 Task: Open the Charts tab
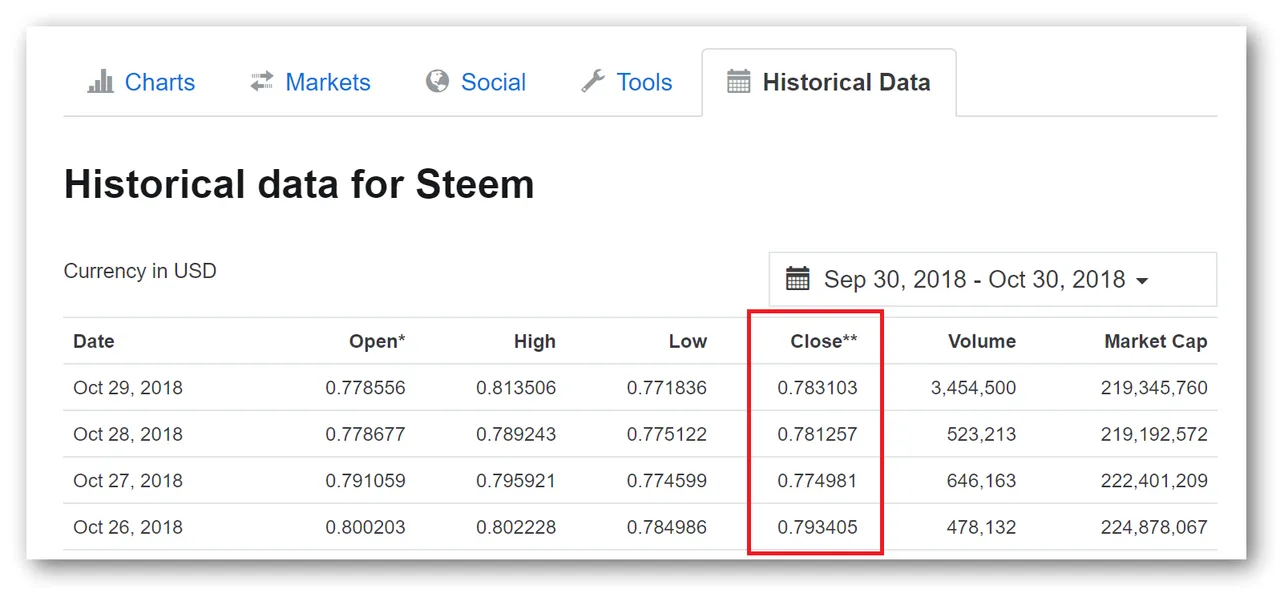[x=142, y=82]
